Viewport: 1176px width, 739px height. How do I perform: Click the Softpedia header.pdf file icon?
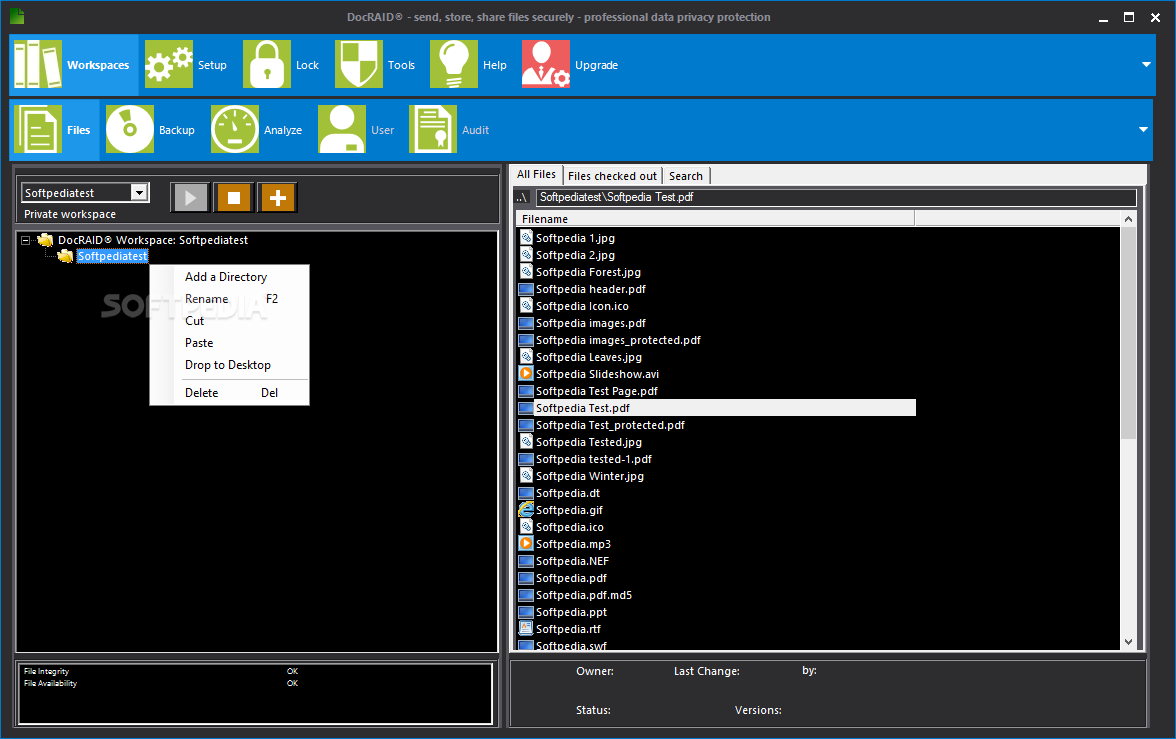tap(526, 289)
